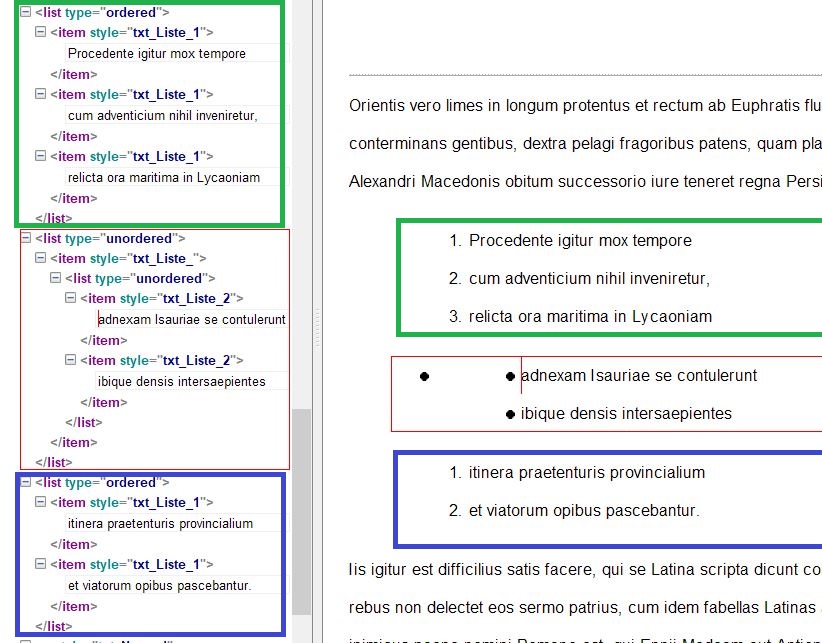Collapse item 'et viatorum opibus pascebantur'

pos(40,564)
